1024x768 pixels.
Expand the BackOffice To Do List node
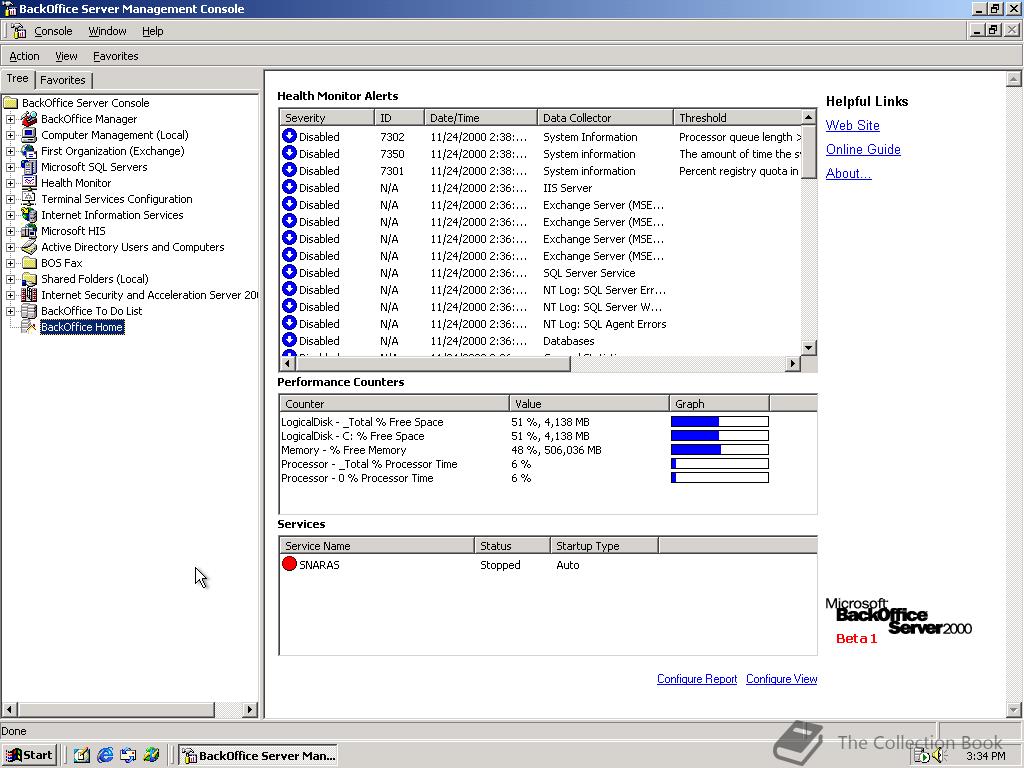10,311
